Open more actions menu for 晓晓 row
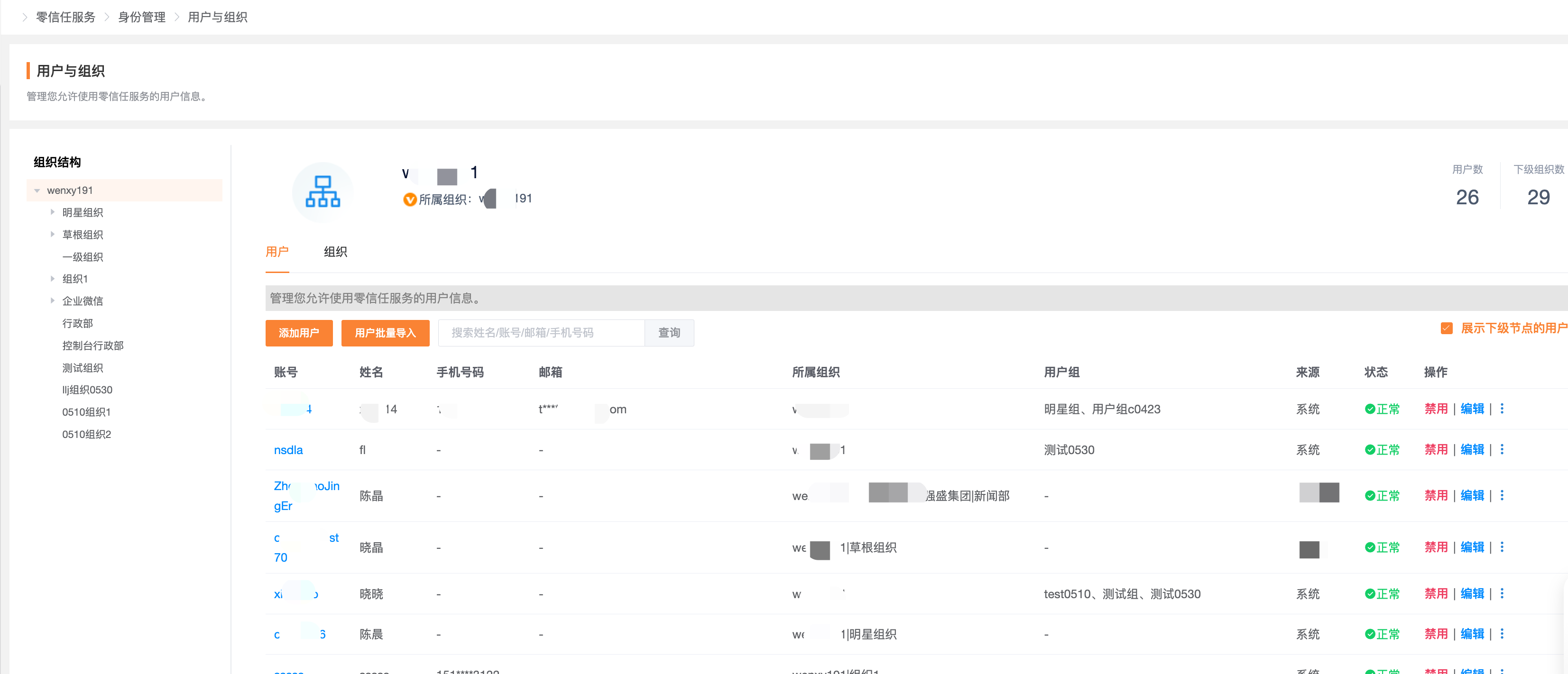Screen dimensions: 1568x674 [1502, 593]
